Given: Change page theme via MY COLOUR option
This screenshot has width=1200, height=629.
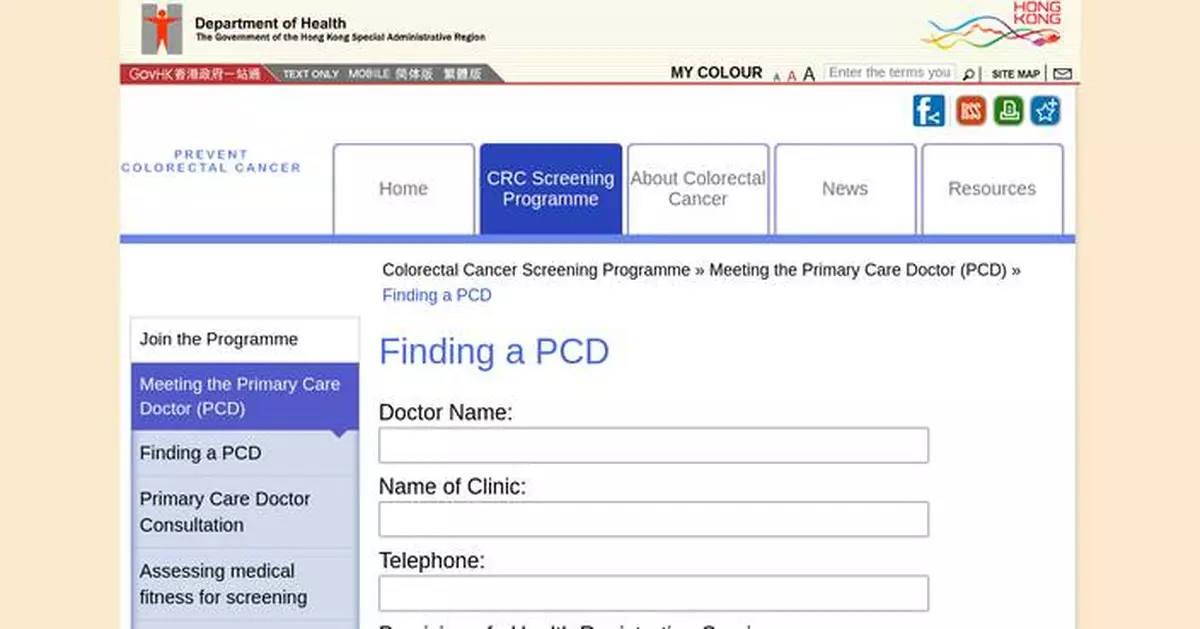Looking at the screenshot, I should [x=716, y=72].
